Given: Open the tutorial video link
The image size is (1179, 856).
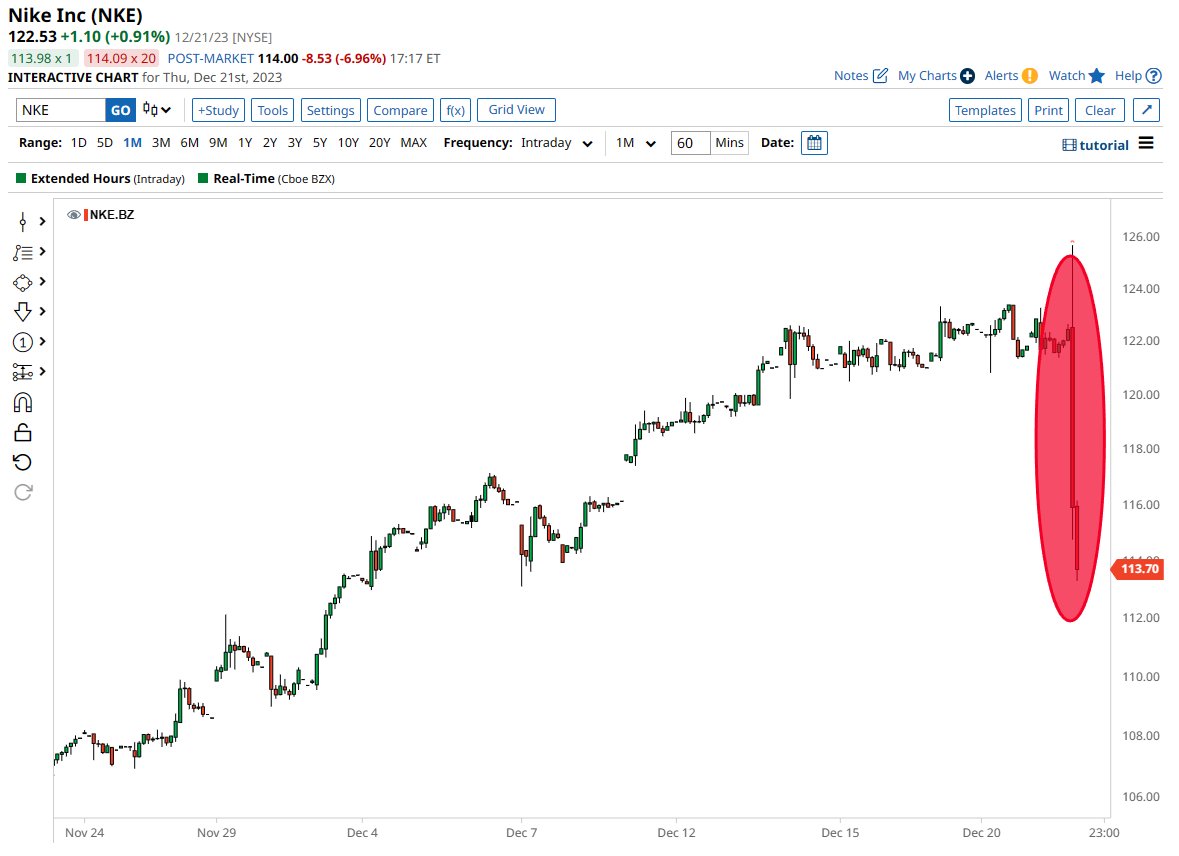Looking at the screenshot, I should [1096, 145].
